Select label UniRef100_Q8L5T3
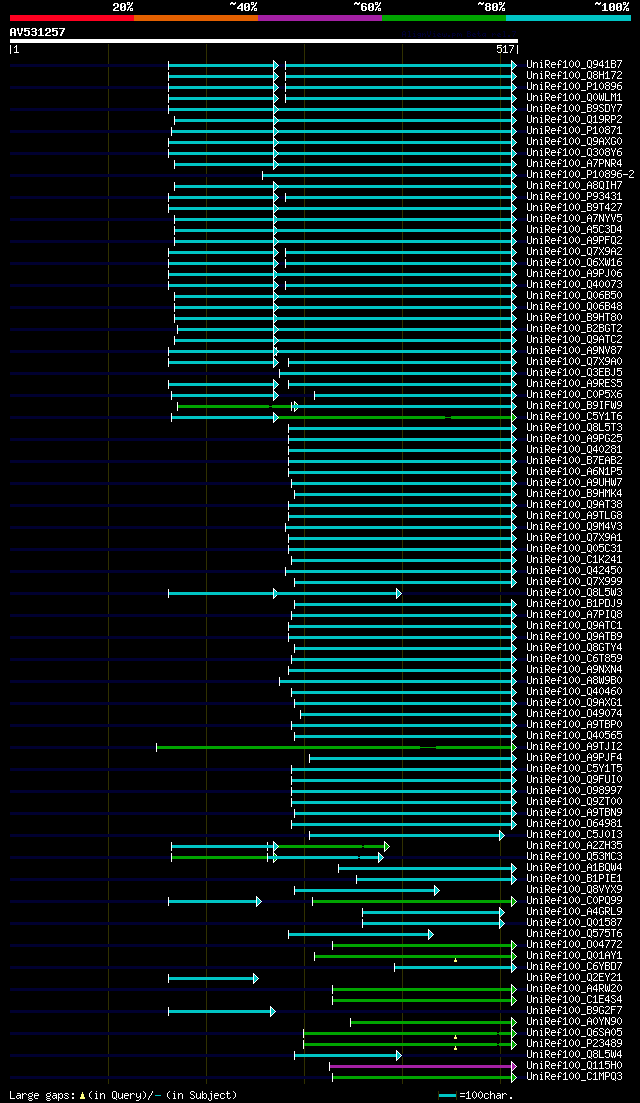Viewport: 640px width, 1103px height. [575, 428]
